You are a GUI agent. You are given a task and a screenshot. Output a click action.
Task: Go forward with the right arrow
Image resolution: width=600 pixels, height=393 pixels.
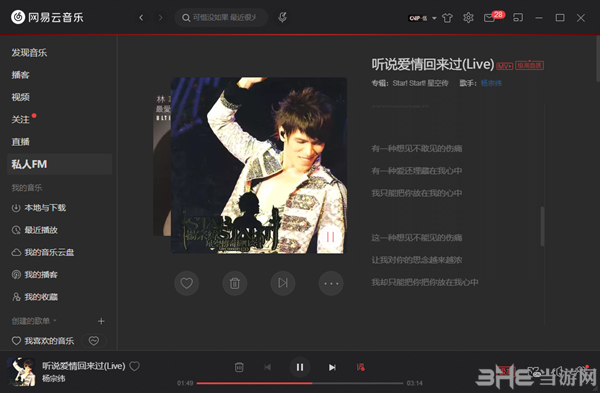tap(160, 18)
